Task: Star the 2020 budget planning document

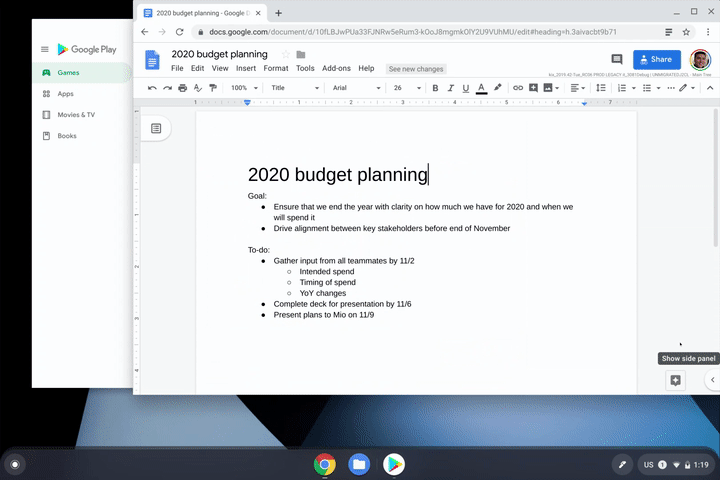Action: [x=285, y=54]
